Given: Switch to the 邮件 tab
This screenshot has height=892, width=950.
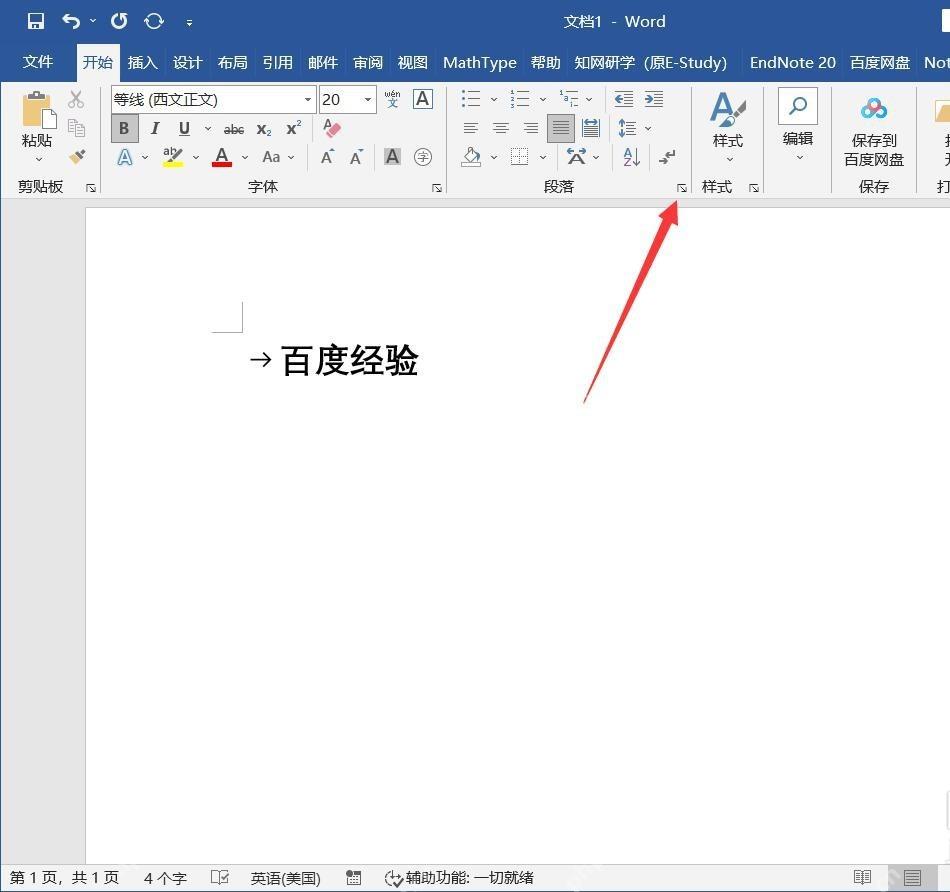Looking at the screenshot, I should point(322,62).
